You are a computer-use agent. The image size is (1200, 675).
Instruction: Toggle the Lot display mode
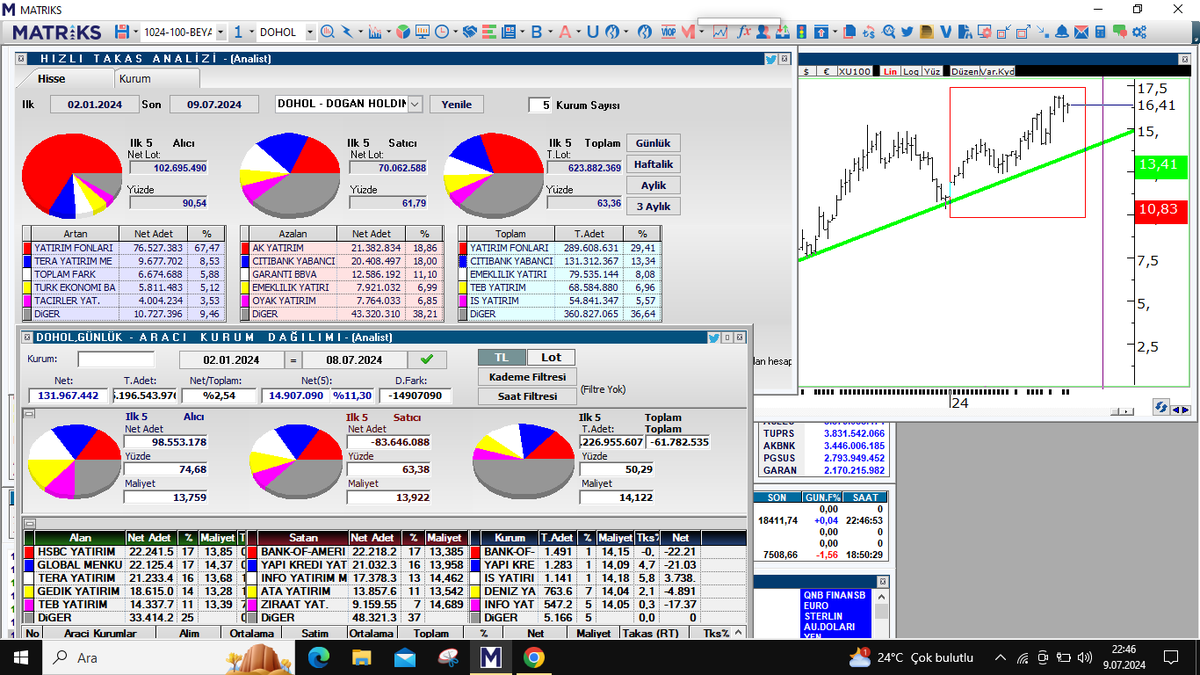551,357
